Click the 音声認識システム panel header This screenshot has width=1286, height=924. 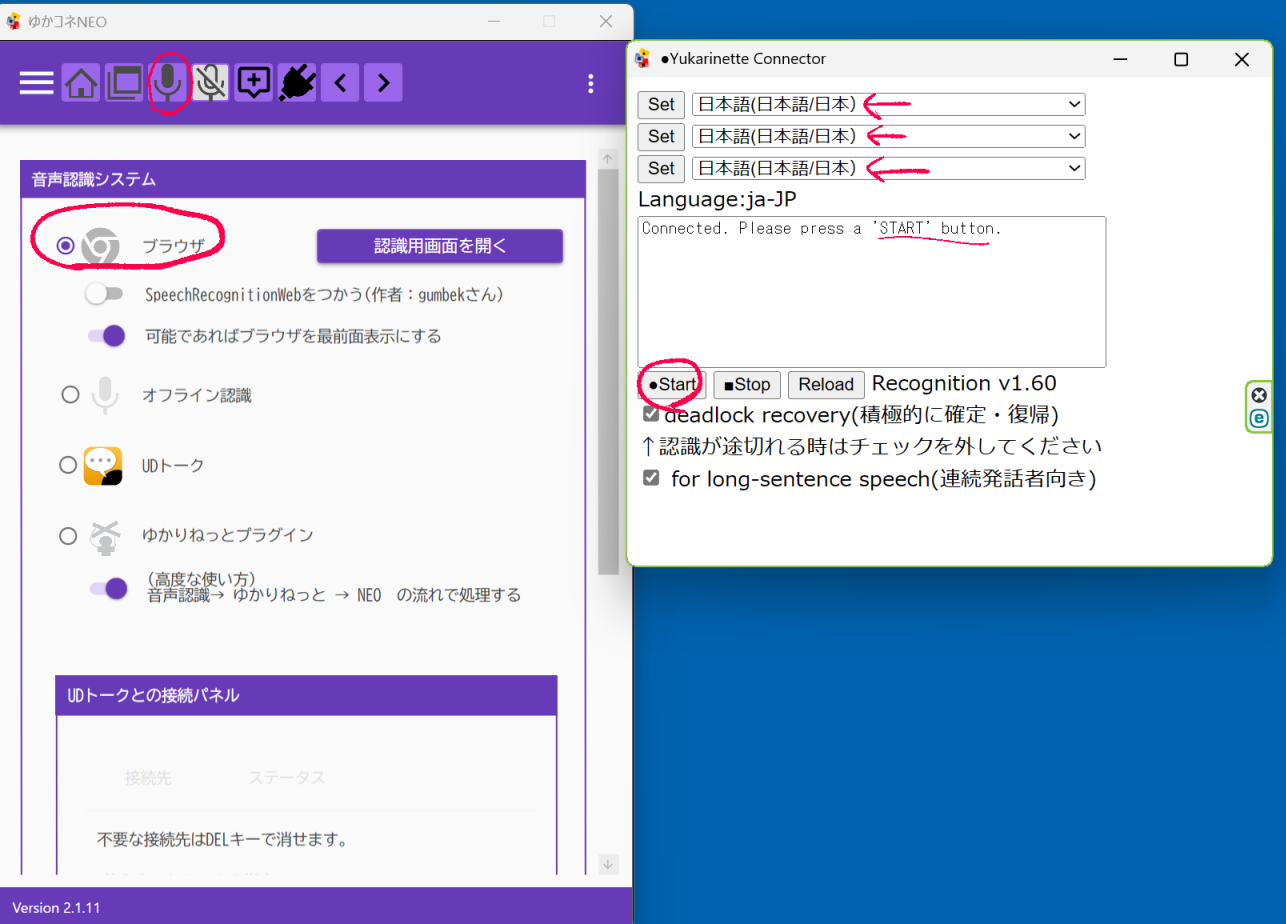click(302, 180)
